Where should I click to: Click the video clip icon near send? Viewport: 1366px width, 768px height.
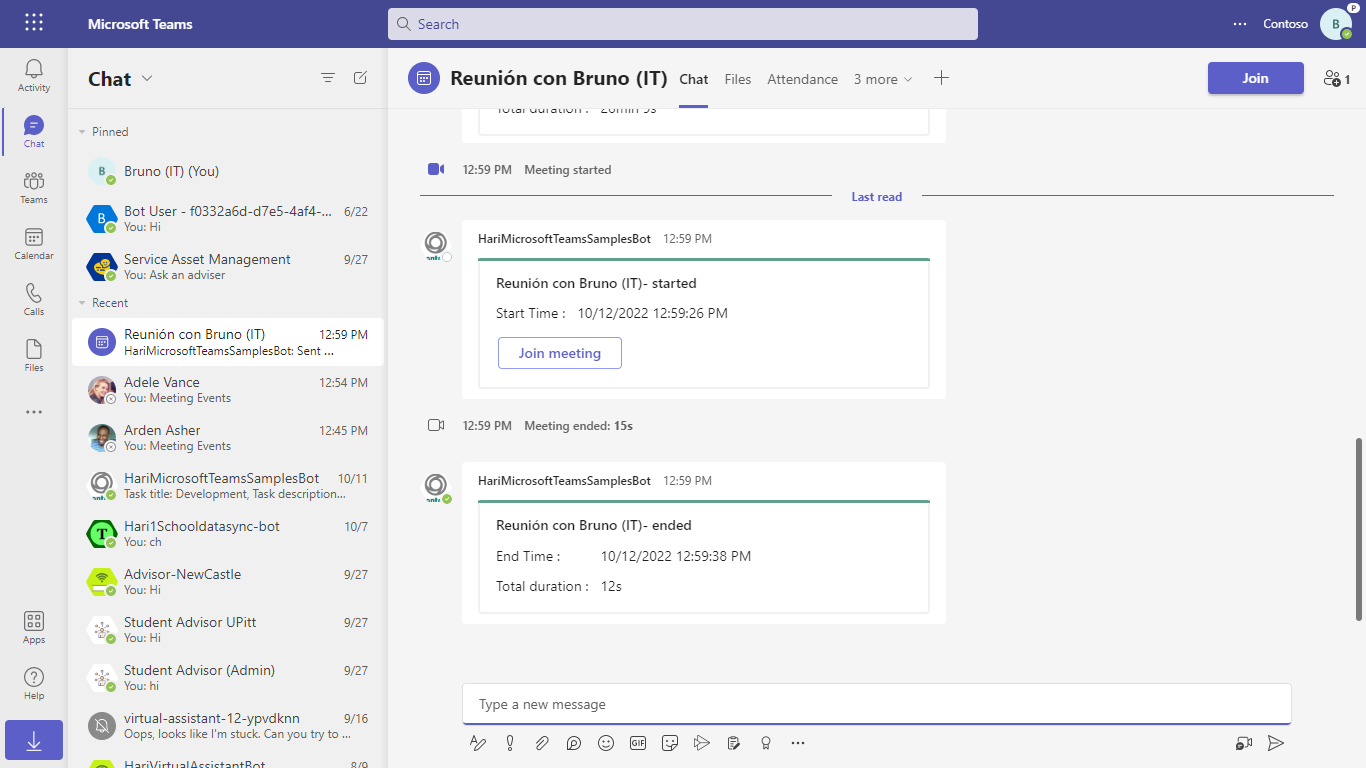pos(1244,743)
